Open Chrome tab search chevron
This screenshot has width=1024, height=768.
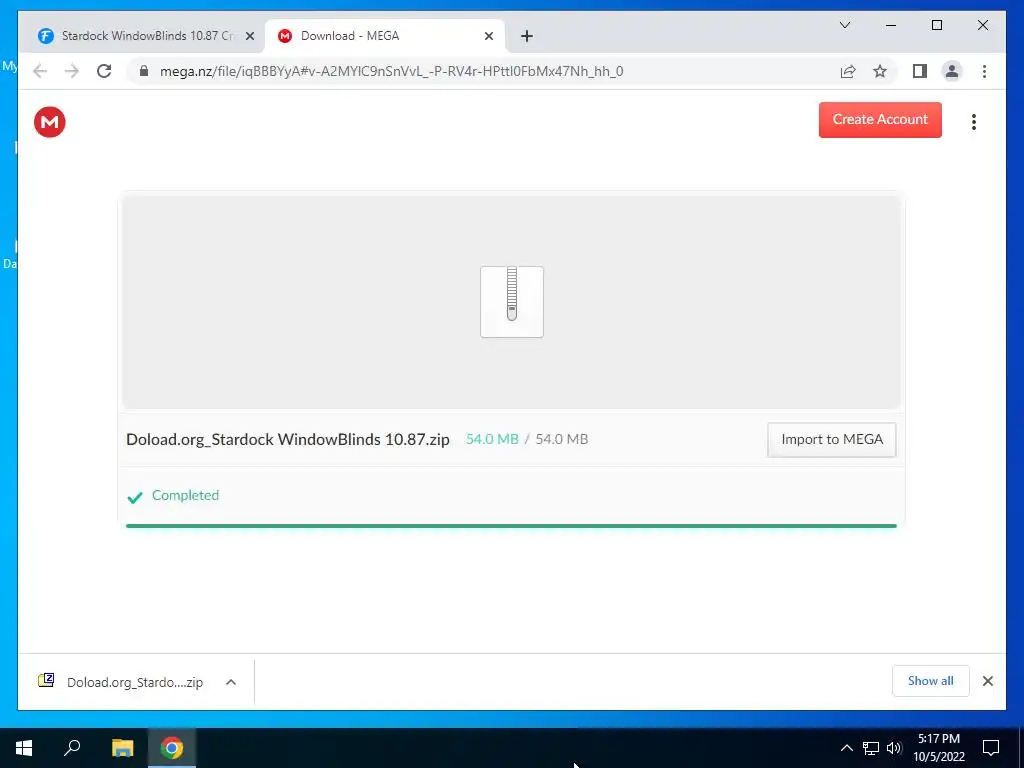[x=845, y=25]
